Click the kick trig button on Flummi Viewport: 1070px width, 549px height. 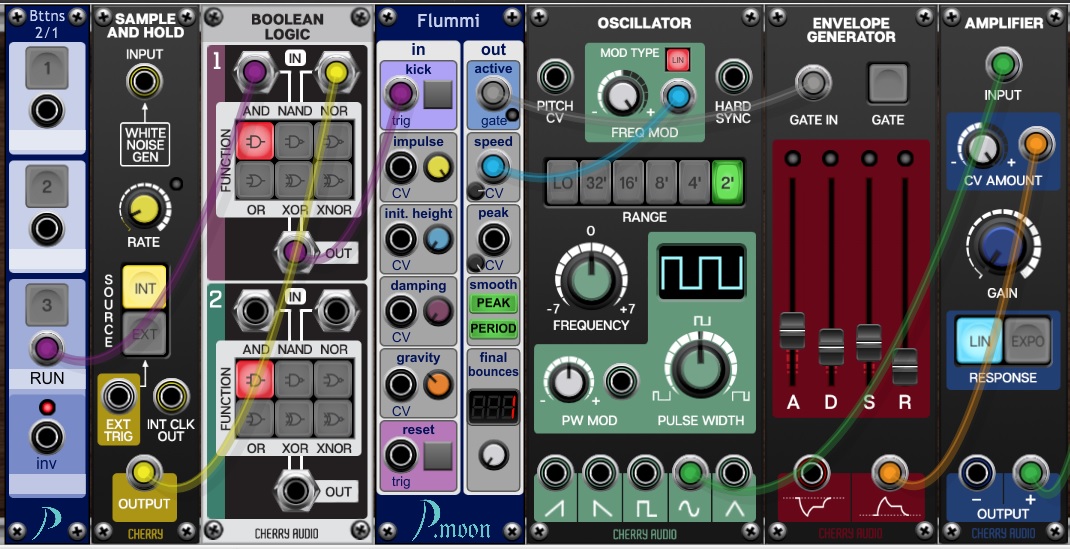click(438, 95)
